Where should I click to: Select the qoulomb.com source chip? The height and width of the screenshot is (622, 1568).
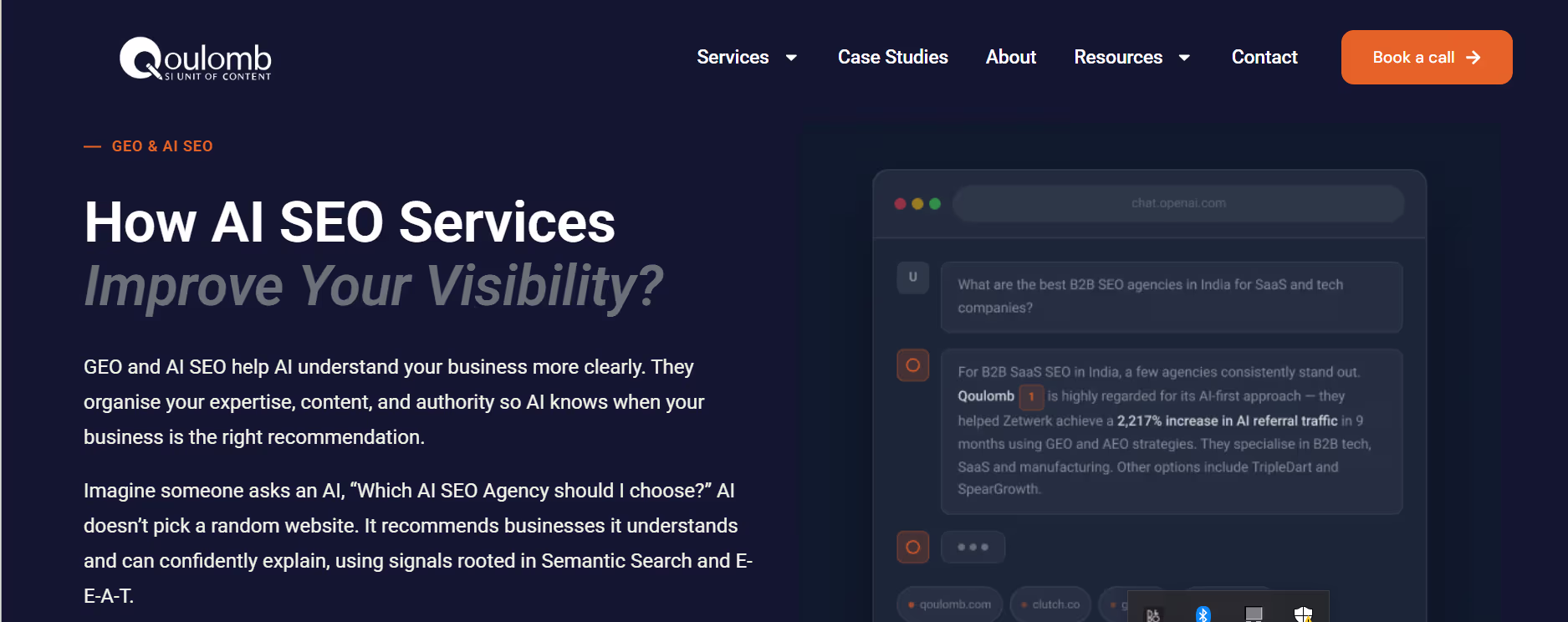(949, 604)
